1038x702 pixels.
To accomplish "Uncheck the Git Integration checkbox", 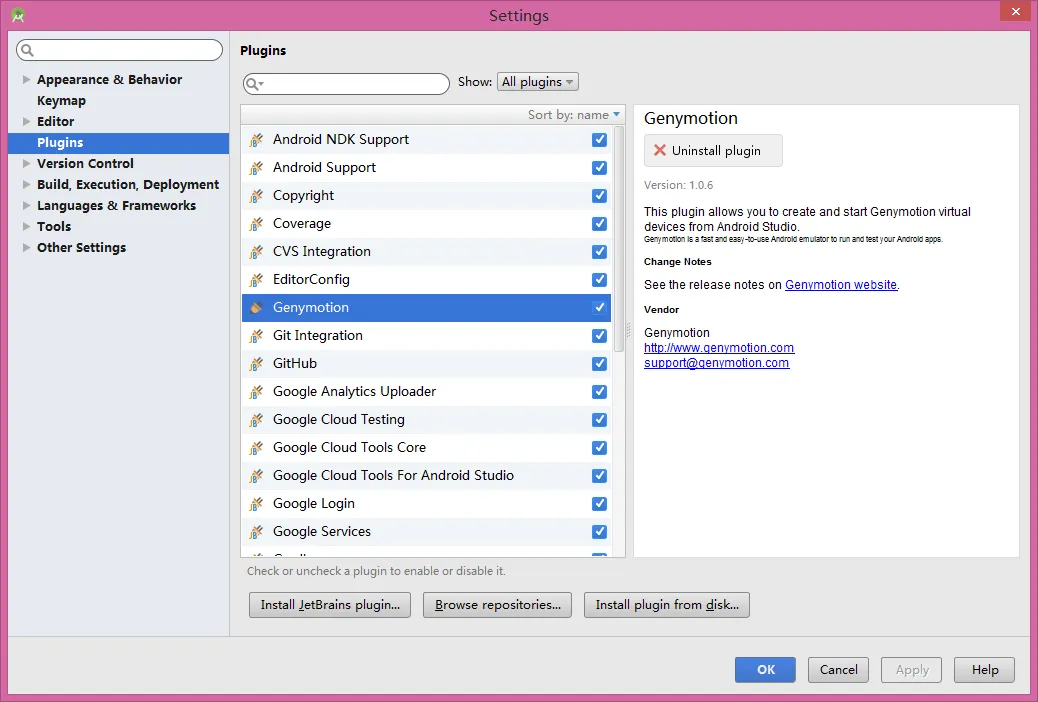I will pos(599,336).
